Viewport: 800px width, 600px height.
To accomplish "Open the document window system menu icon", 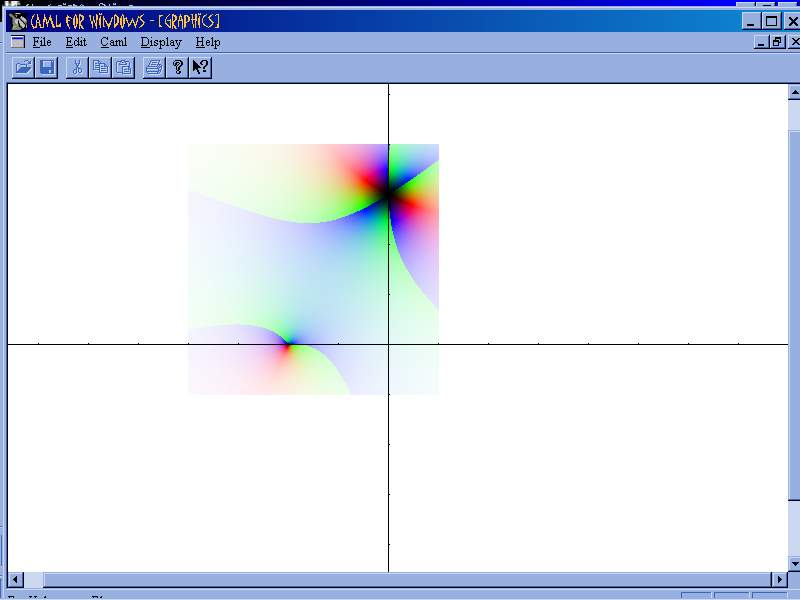I will coord(18,42).
